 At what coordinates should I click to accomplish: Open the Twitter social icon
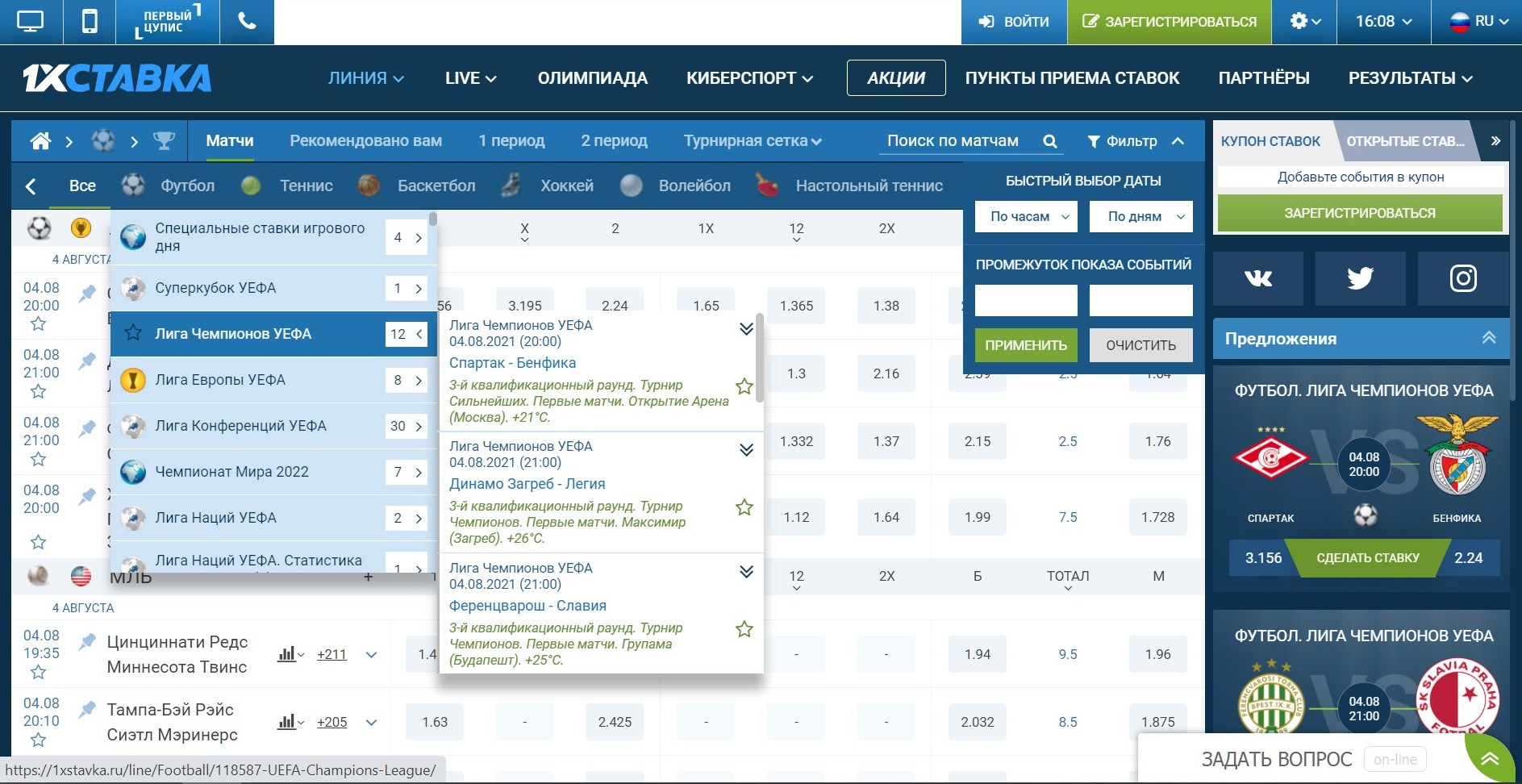point(1361,278)
